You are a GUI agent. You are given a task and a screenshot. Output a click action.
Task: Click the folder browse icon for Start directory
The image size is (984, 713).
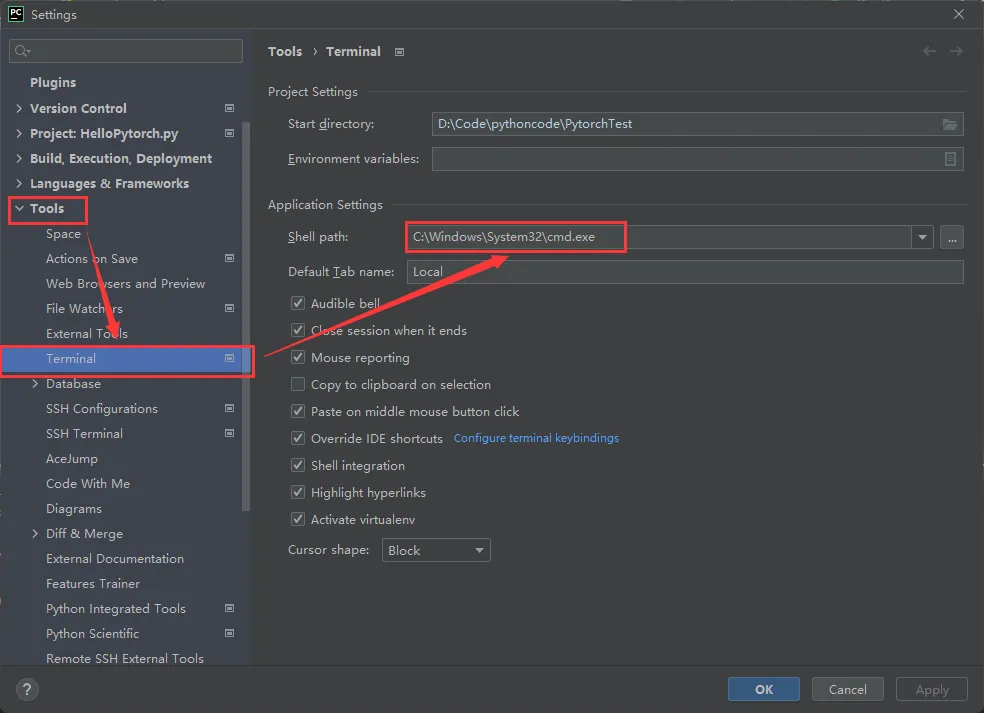tap(950, 124)
